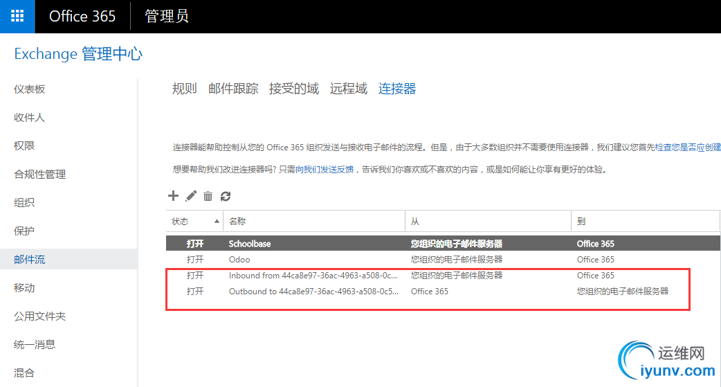Open the 接受的域 tab
Image resolution: width=721 pixels, height=387 pixels.
[x=294, y=88]
